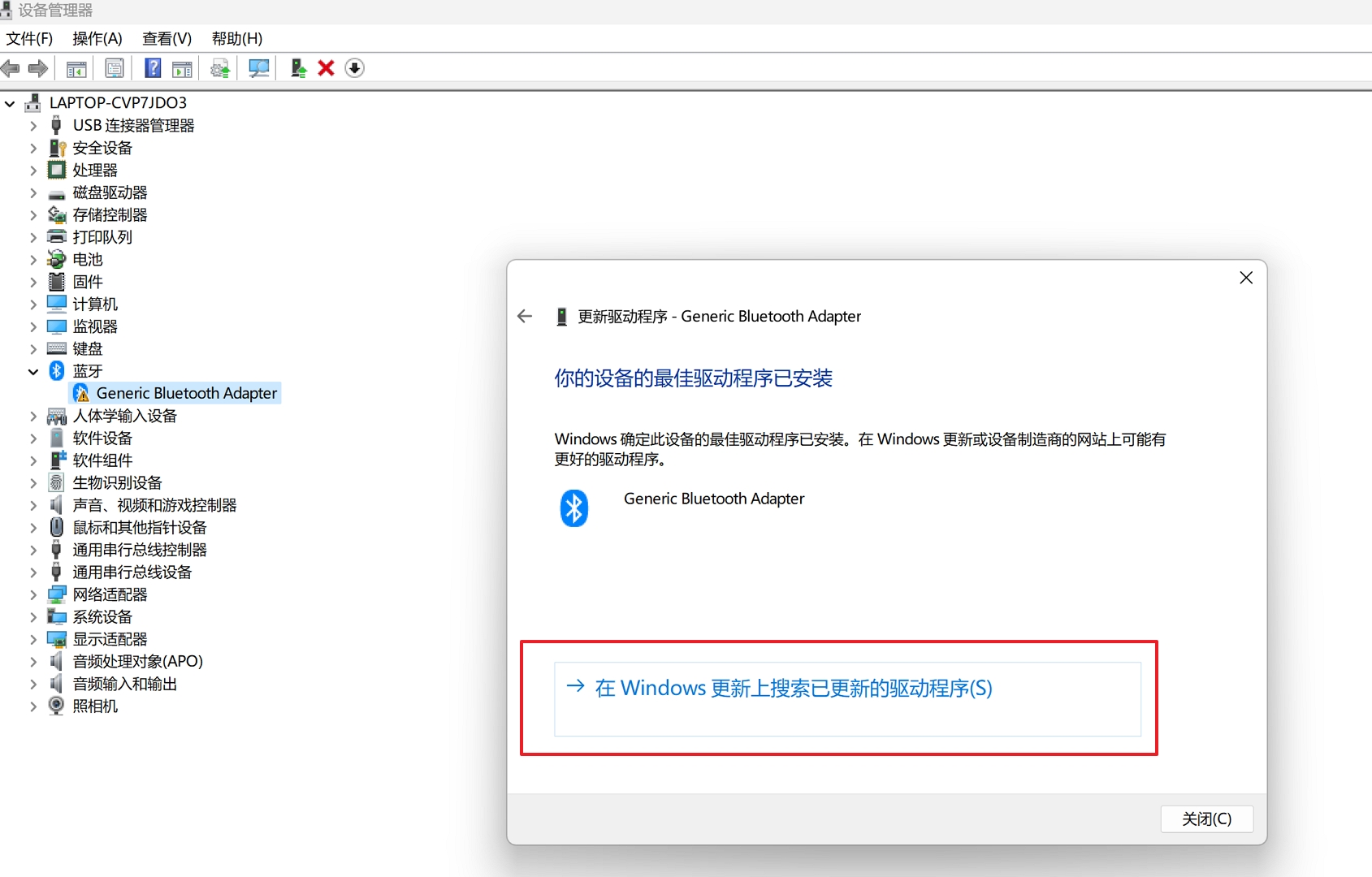Click the Generic Bluetooth Adapter label in the dialog
This screenshot has height=877, width=1372.
coord(714,499)
